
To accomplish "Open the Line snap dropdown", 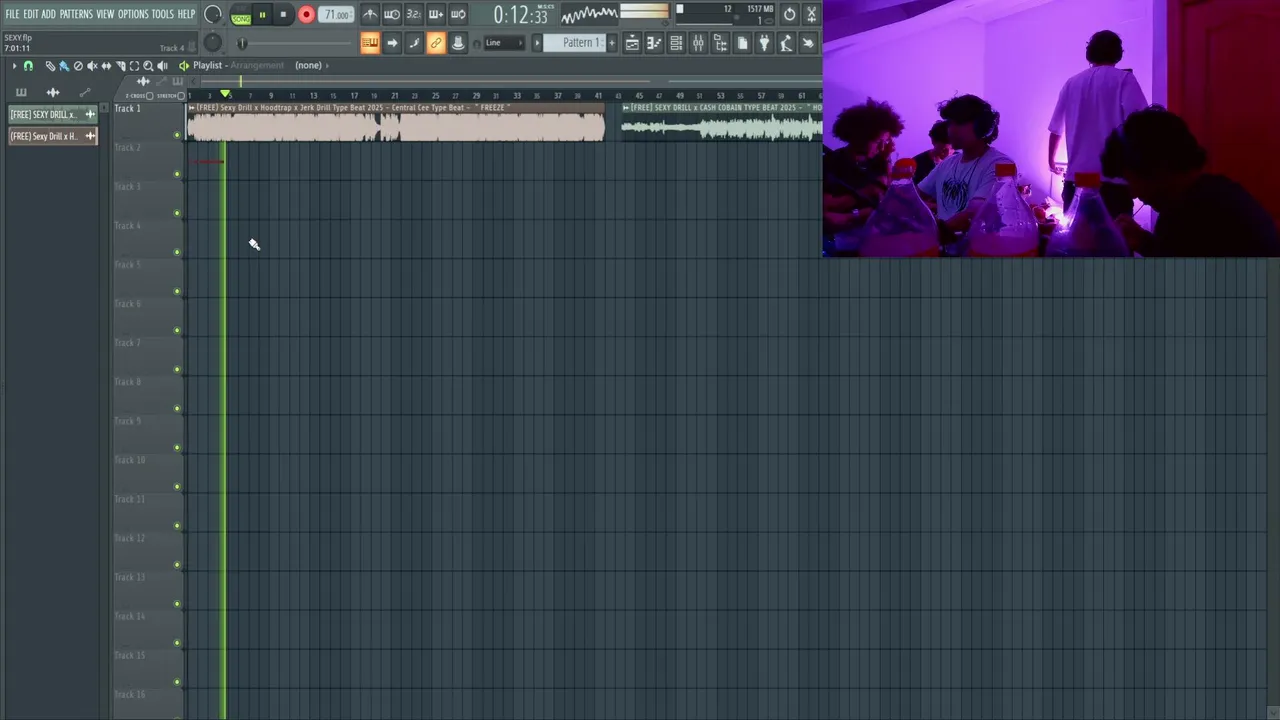I will click(504, 43).
